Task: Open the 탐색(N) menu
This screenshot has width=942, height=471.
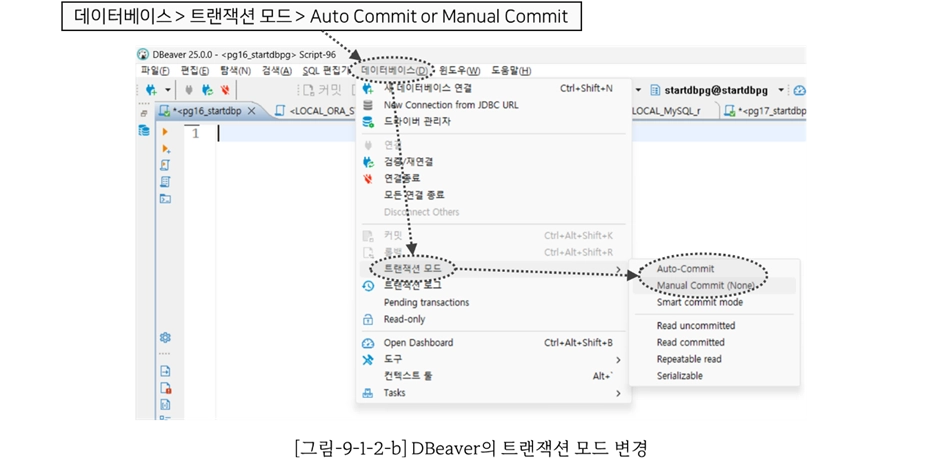Action: click(236, 70)
